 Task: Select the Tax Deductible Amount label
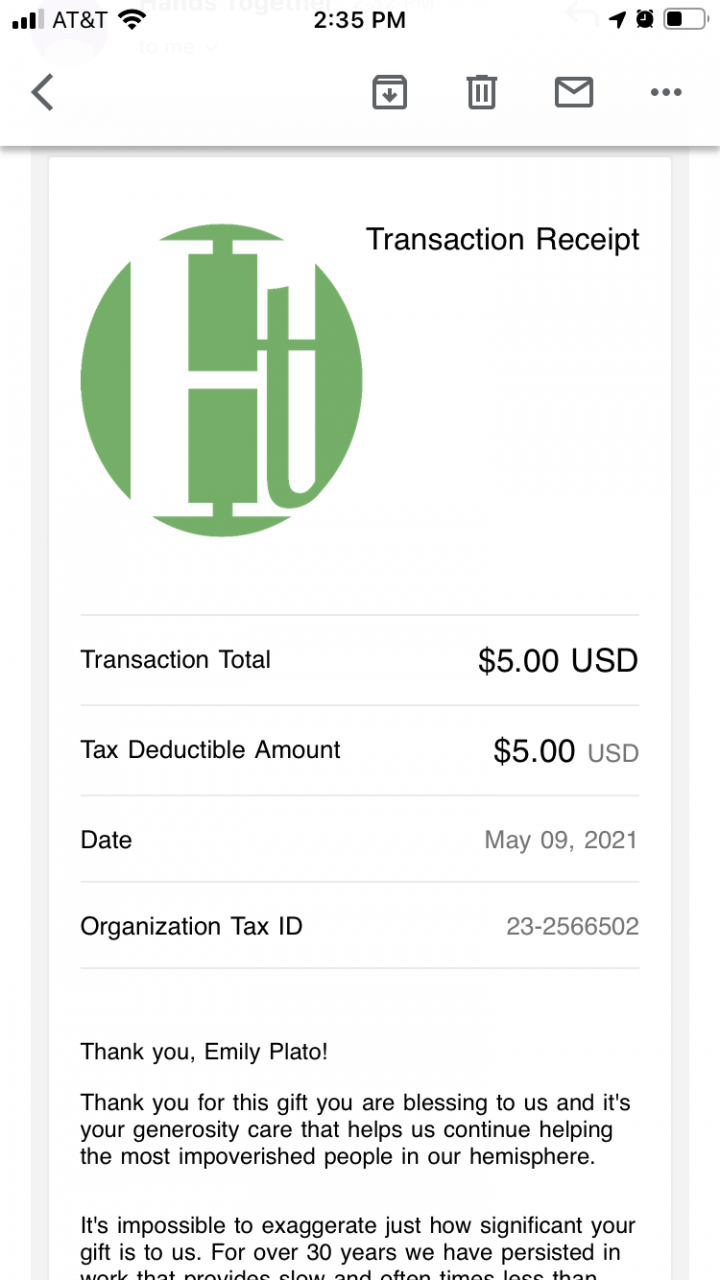pos(210,750)
